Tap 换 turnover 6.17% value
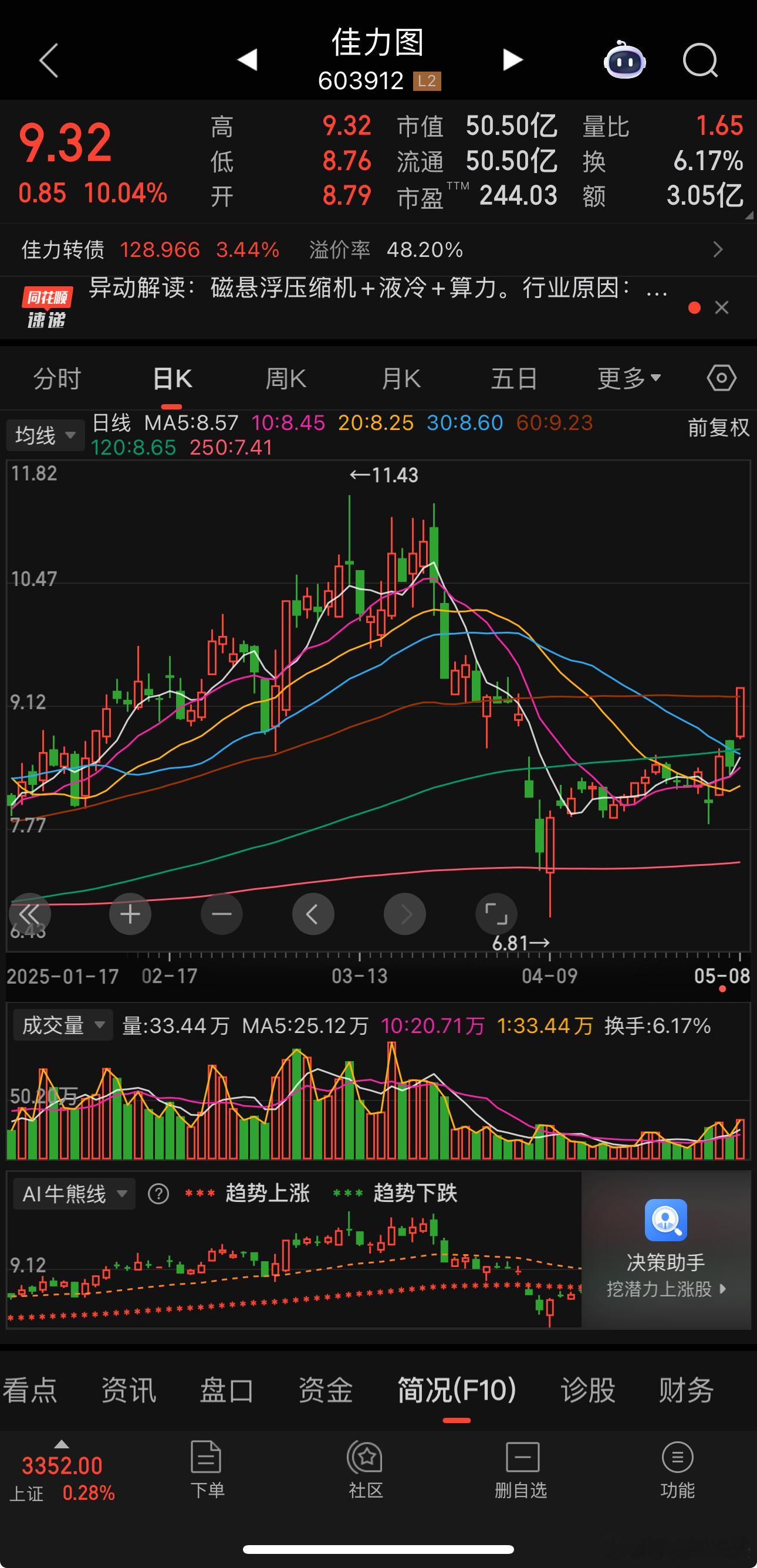 tap(708, 161)
